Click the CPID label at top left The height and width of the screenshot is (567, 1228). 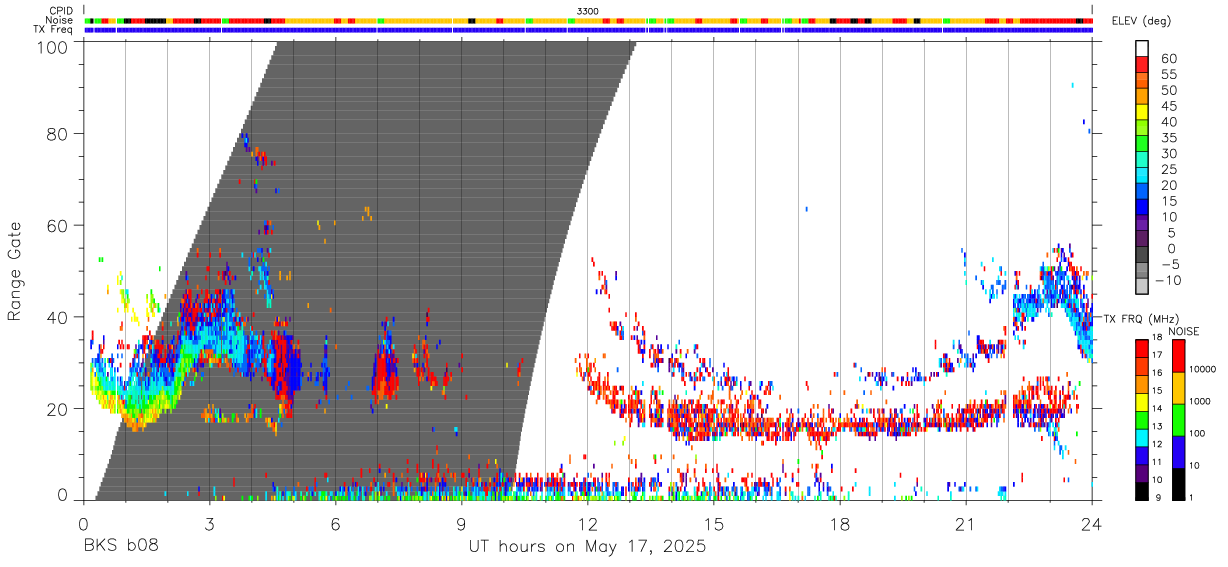tap(60, 11)
